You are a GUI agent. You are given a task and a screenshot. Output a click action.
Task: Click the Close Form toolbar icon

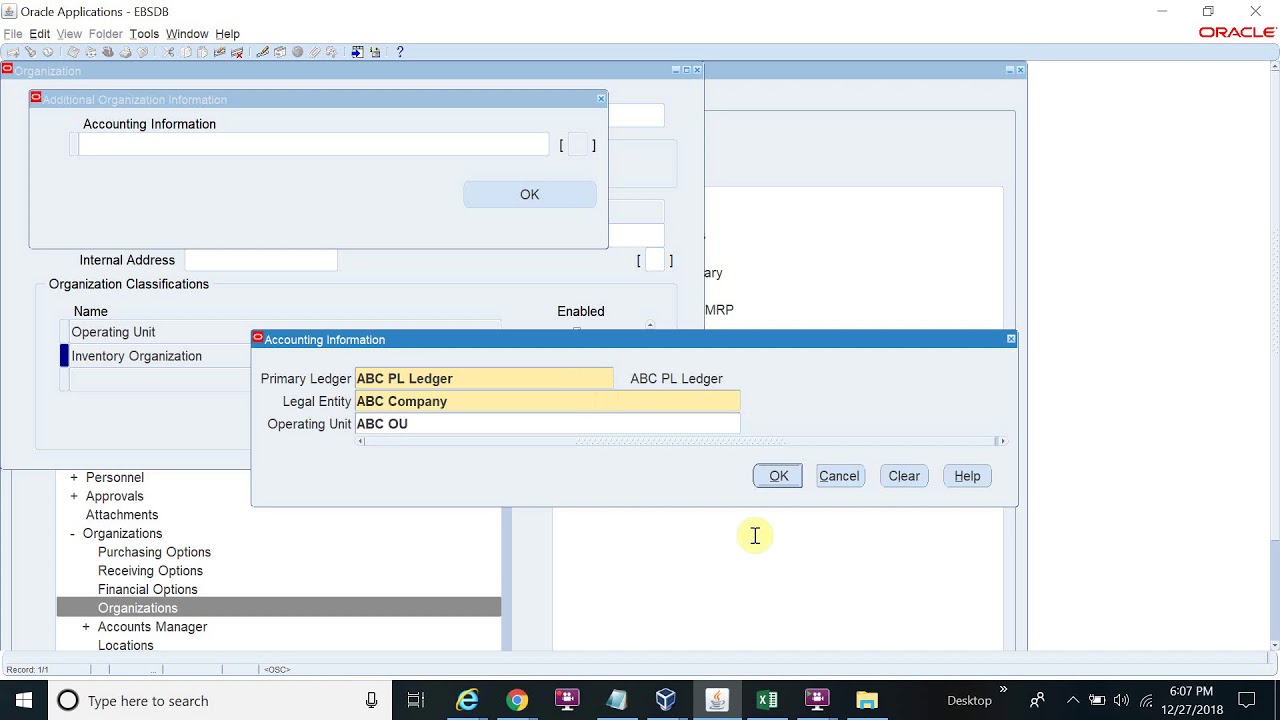tap(143, 52)
